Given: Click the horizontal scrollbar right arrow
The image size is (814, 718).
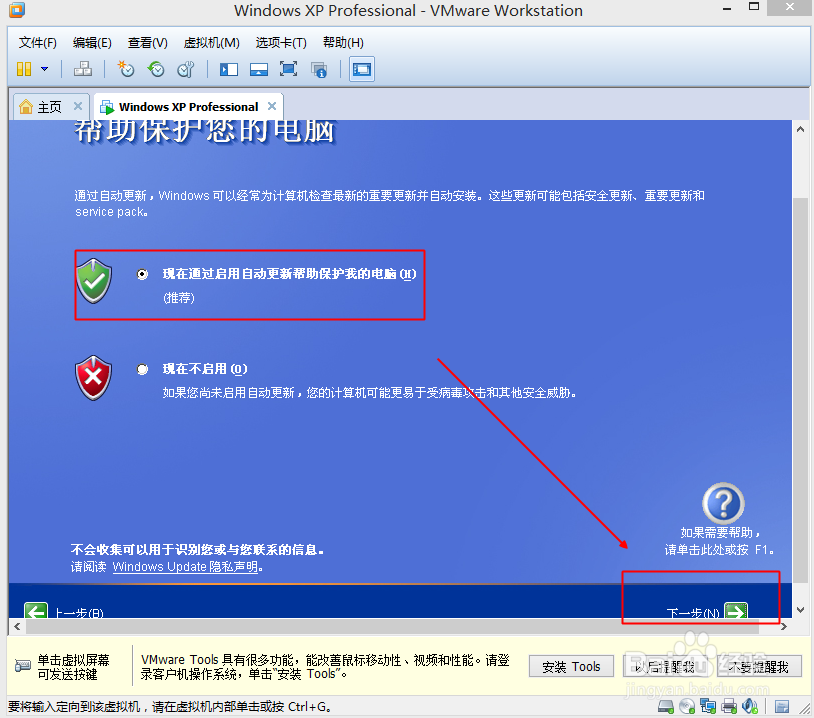Looking at the screenshot, I should pyautogui.click(x=784, y=627).
